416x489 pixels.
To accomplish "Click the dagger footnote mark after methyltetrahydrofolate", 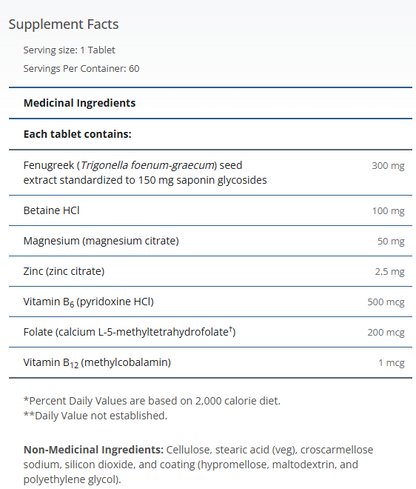I will click(230, 329).
